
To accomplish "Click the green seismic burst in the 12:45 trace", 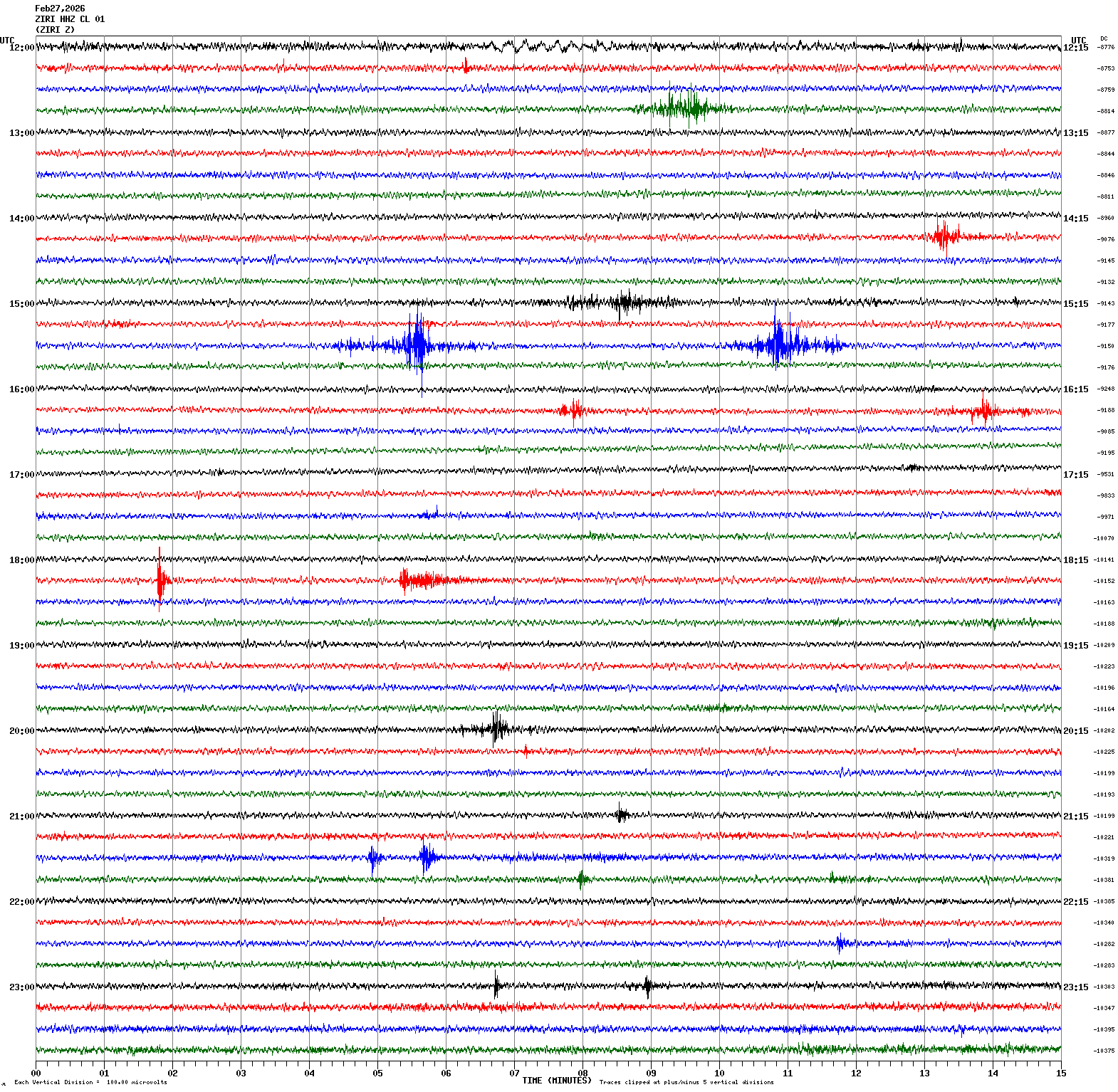I will [x=682, y=109].
